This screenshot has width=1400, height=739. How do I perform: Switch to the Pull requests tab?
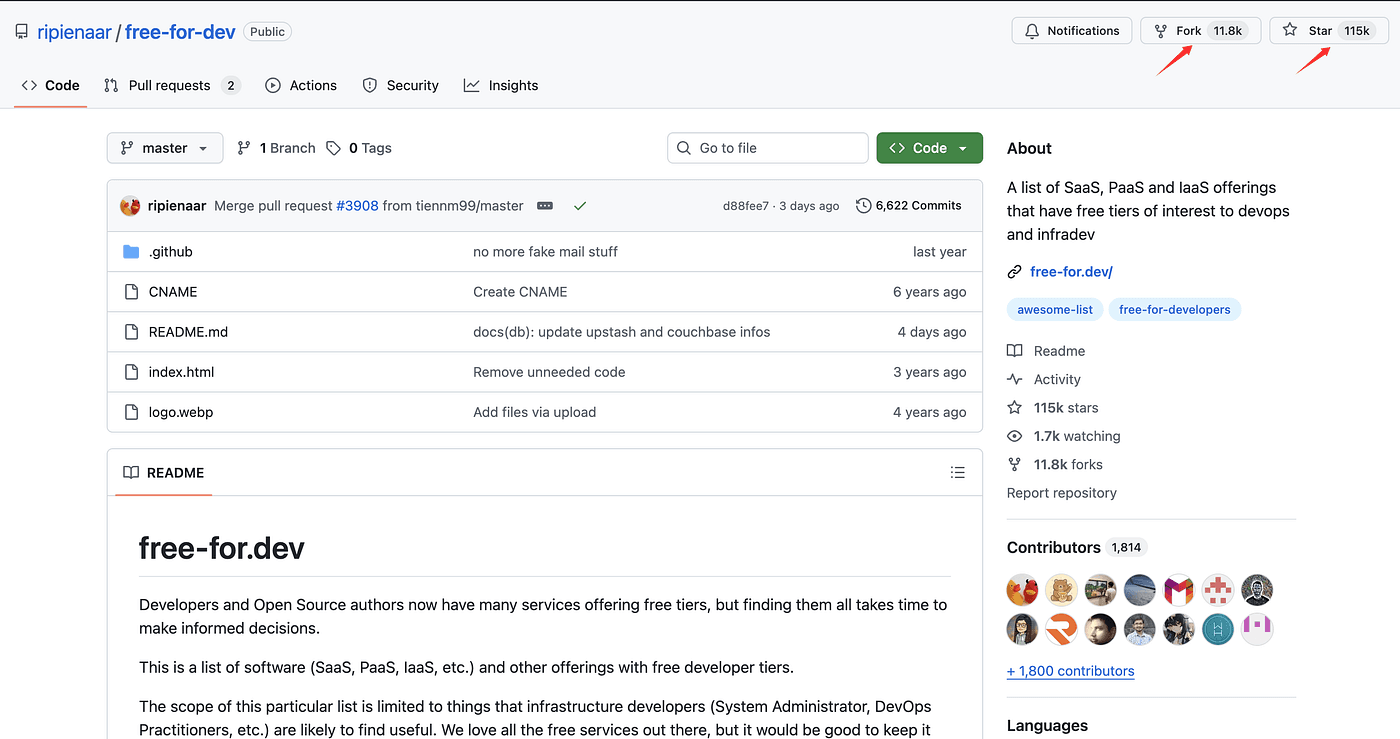point(170,86)
